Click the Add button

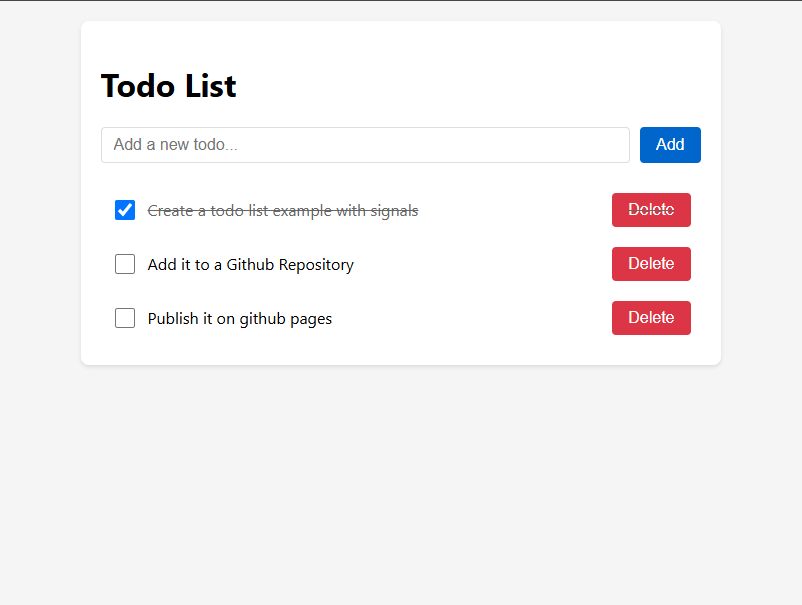[669, 144]
